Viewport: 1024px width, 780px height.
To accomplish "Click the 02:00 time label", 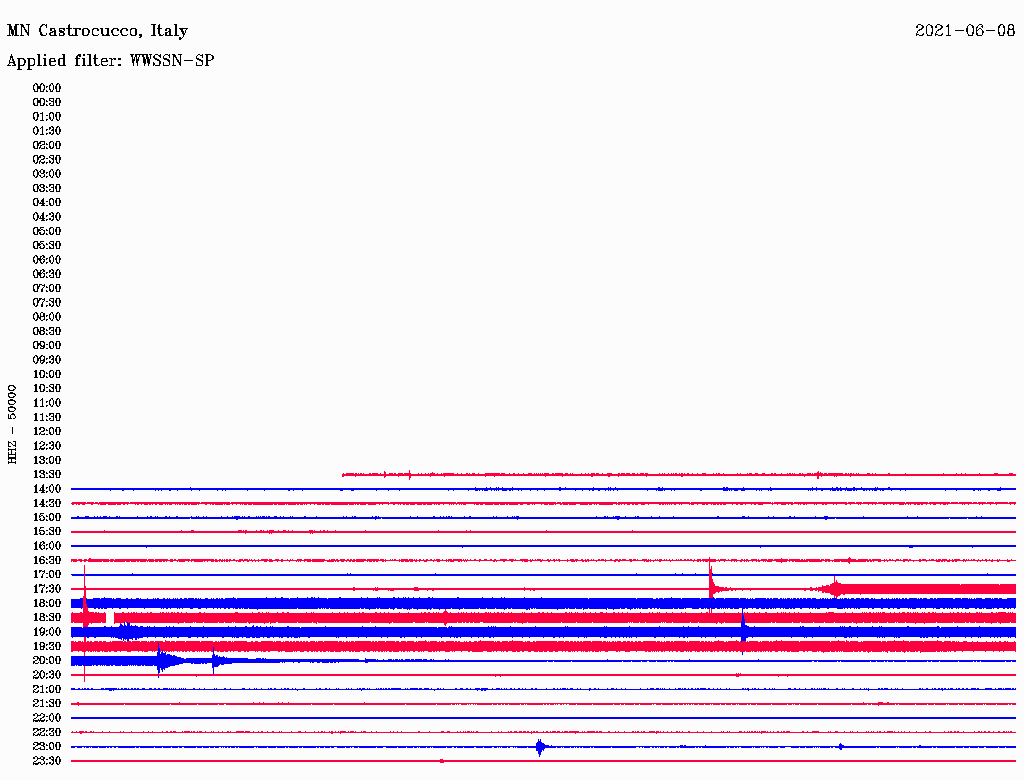I will 47,145.
